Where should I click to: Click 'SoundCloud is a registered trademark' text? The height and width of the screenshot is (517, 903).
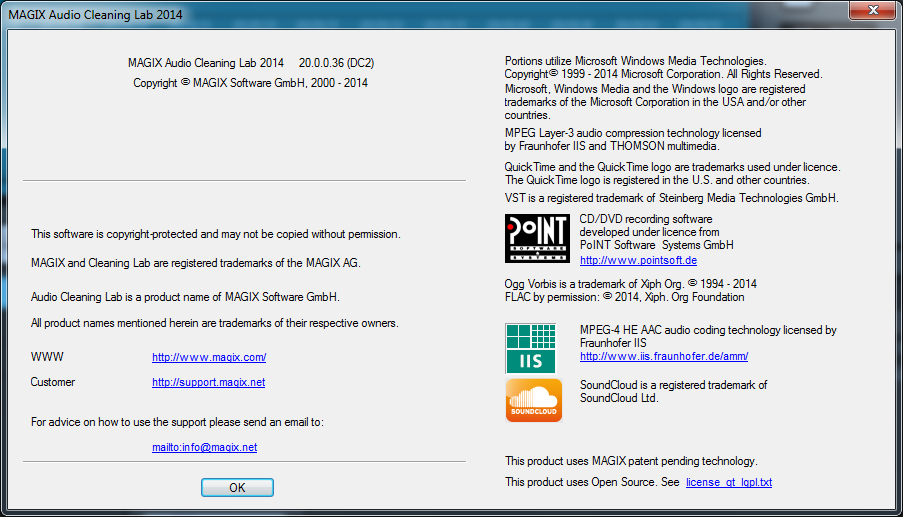click(x=673, y=385)
